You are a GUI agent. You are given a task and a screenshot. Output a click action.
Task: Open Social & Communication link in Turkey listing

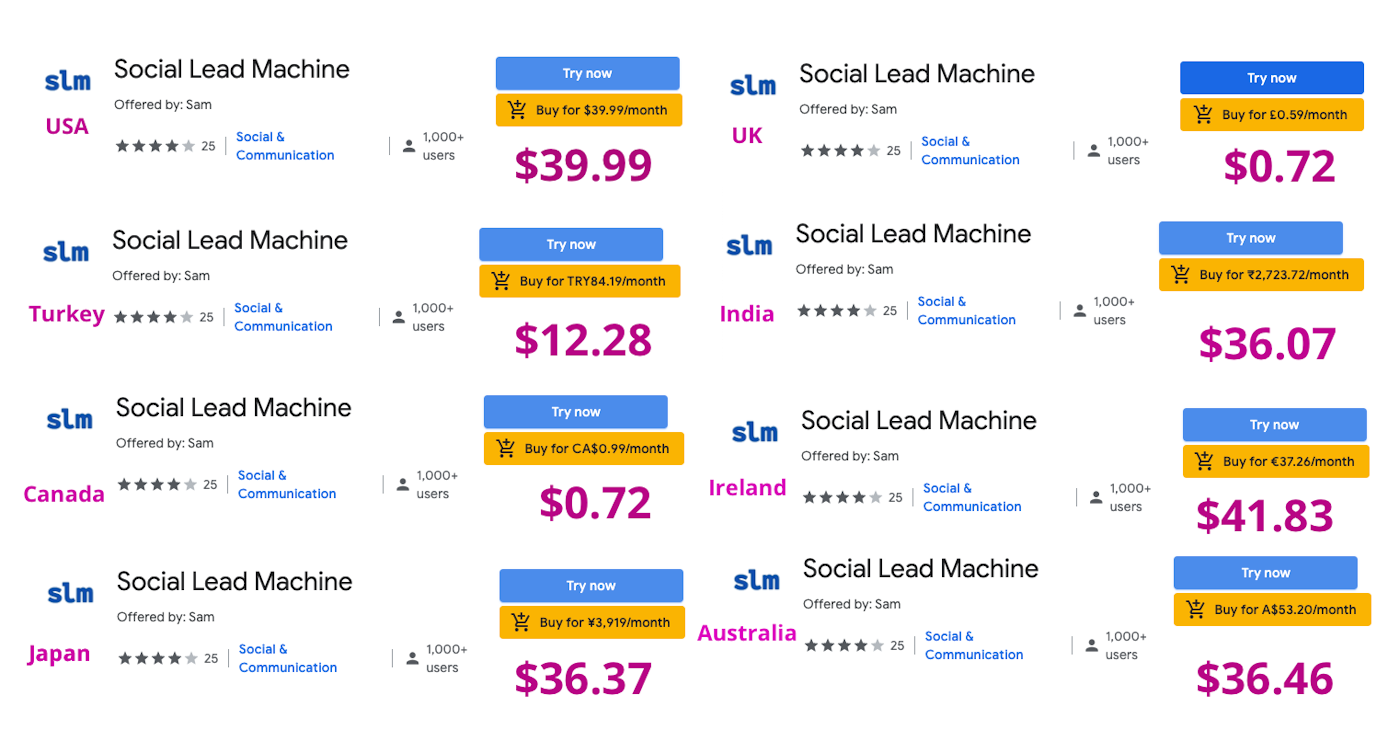(x=284, y=317)
